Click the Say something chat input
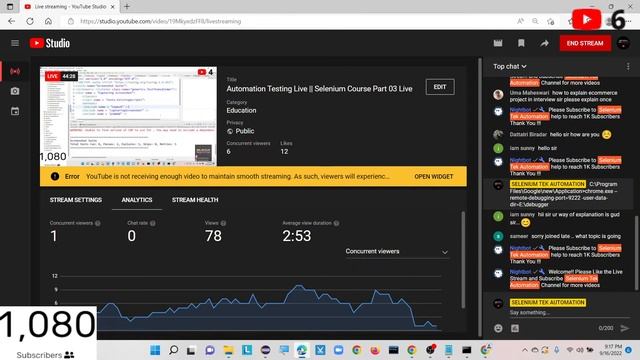Viewport: 640px width, 360px height. tap(569, 313)
